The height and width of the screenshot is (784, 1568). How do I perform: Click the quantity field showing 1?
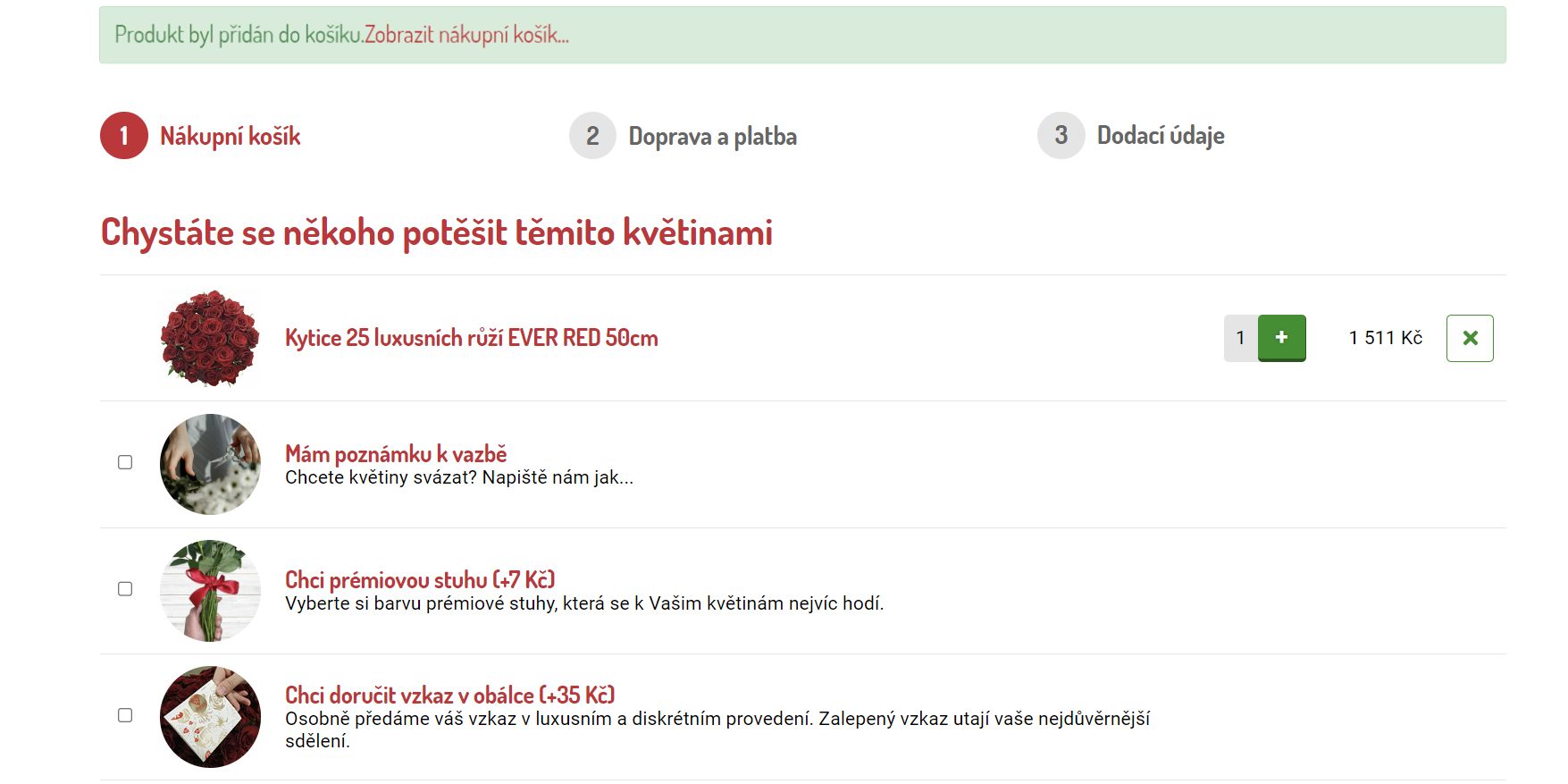(1240, 338)
